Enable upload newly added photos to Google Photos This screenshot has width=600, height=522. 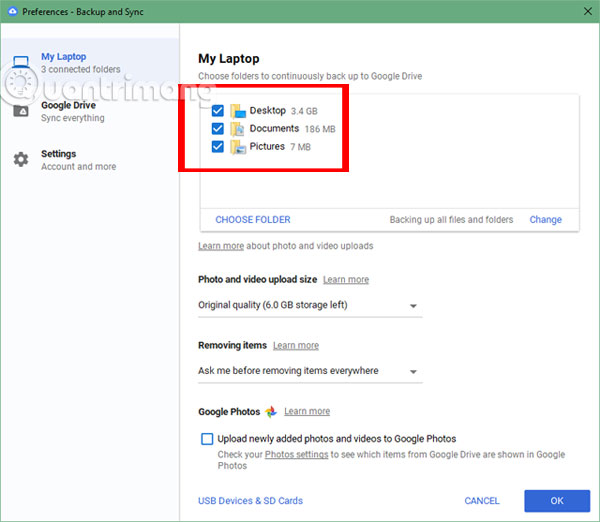click(207, 439)
